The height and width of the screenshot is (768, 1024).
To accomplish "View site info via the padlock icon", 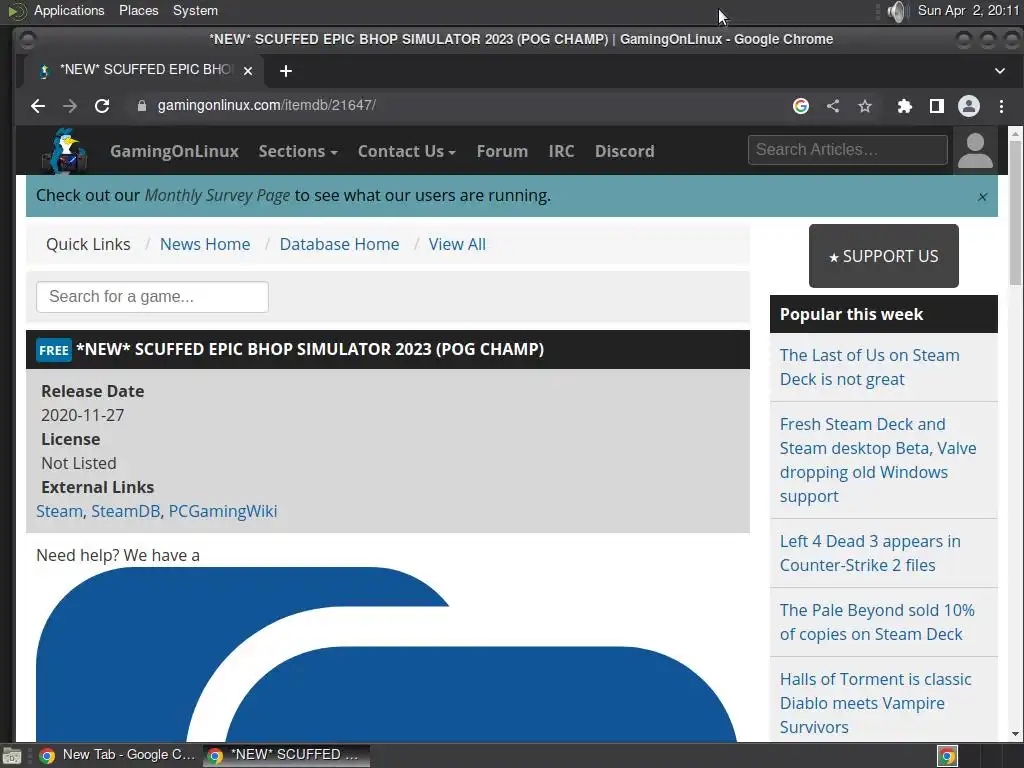I will (x=142, y=106).
